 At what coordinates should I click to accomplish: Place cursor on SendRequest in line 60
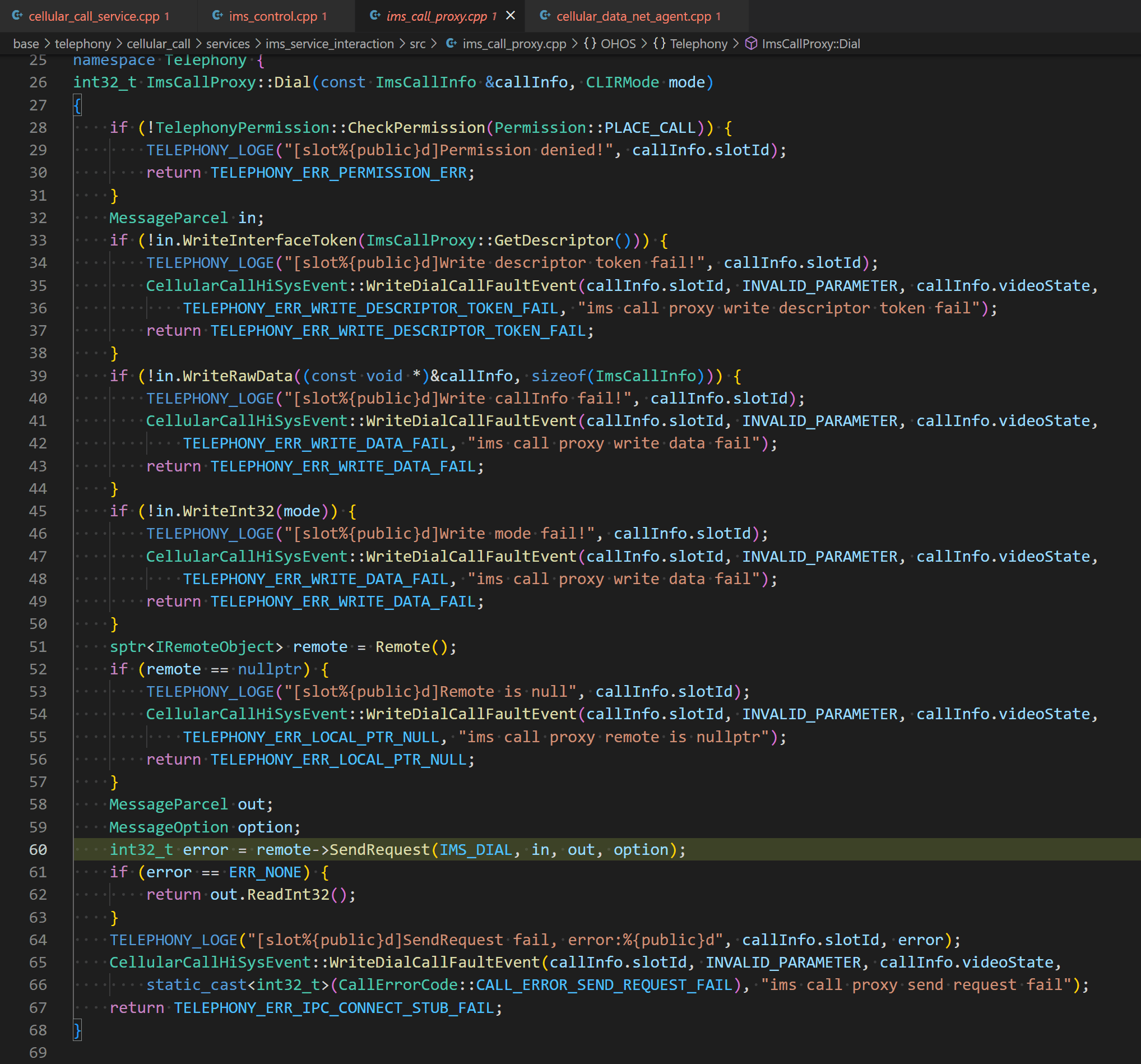pos(379,849)
